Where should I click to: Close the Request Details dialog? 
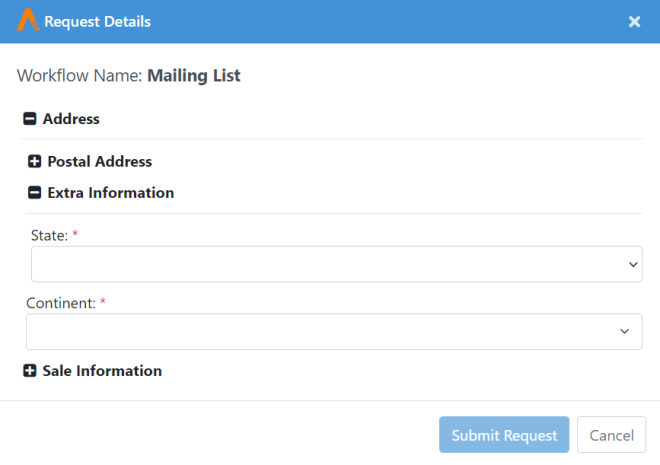click(634, 21)
